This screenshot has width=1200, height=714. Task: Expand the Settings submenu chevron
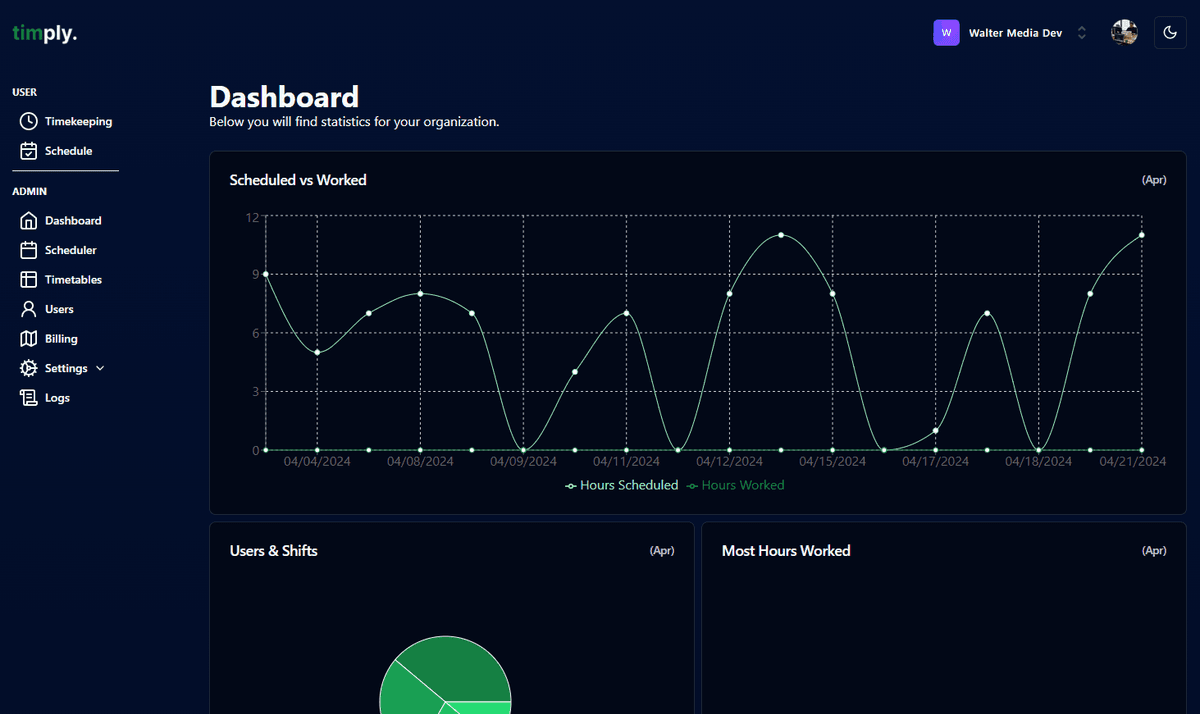[x=100, y=369]
